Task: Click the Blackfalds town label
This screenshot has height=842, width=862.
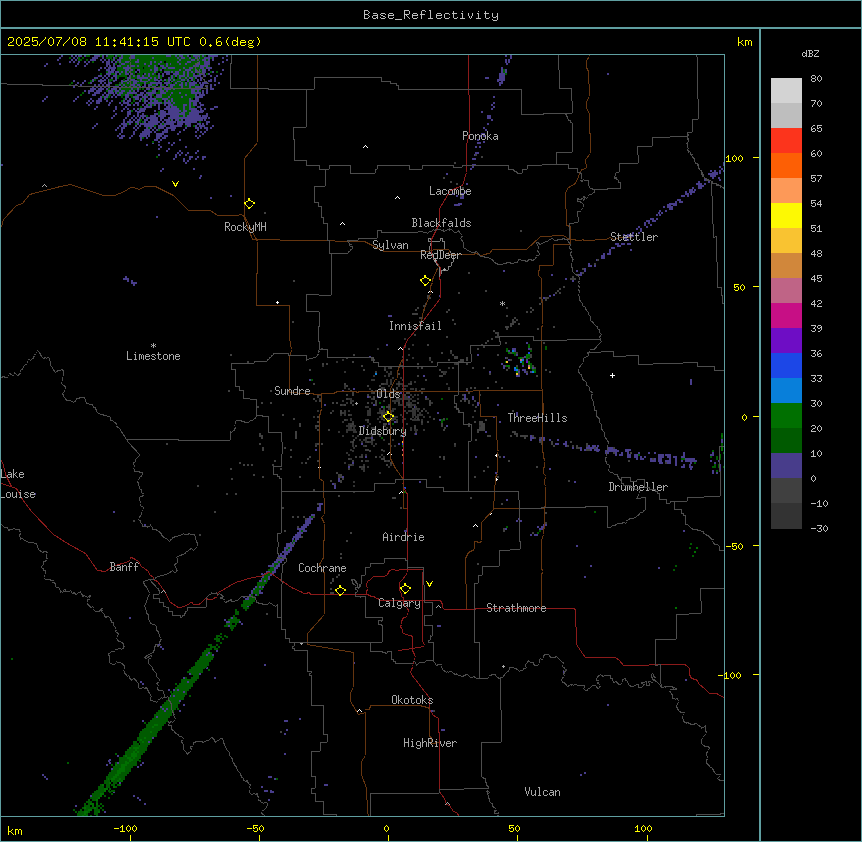Action: [x=441, y=223]
